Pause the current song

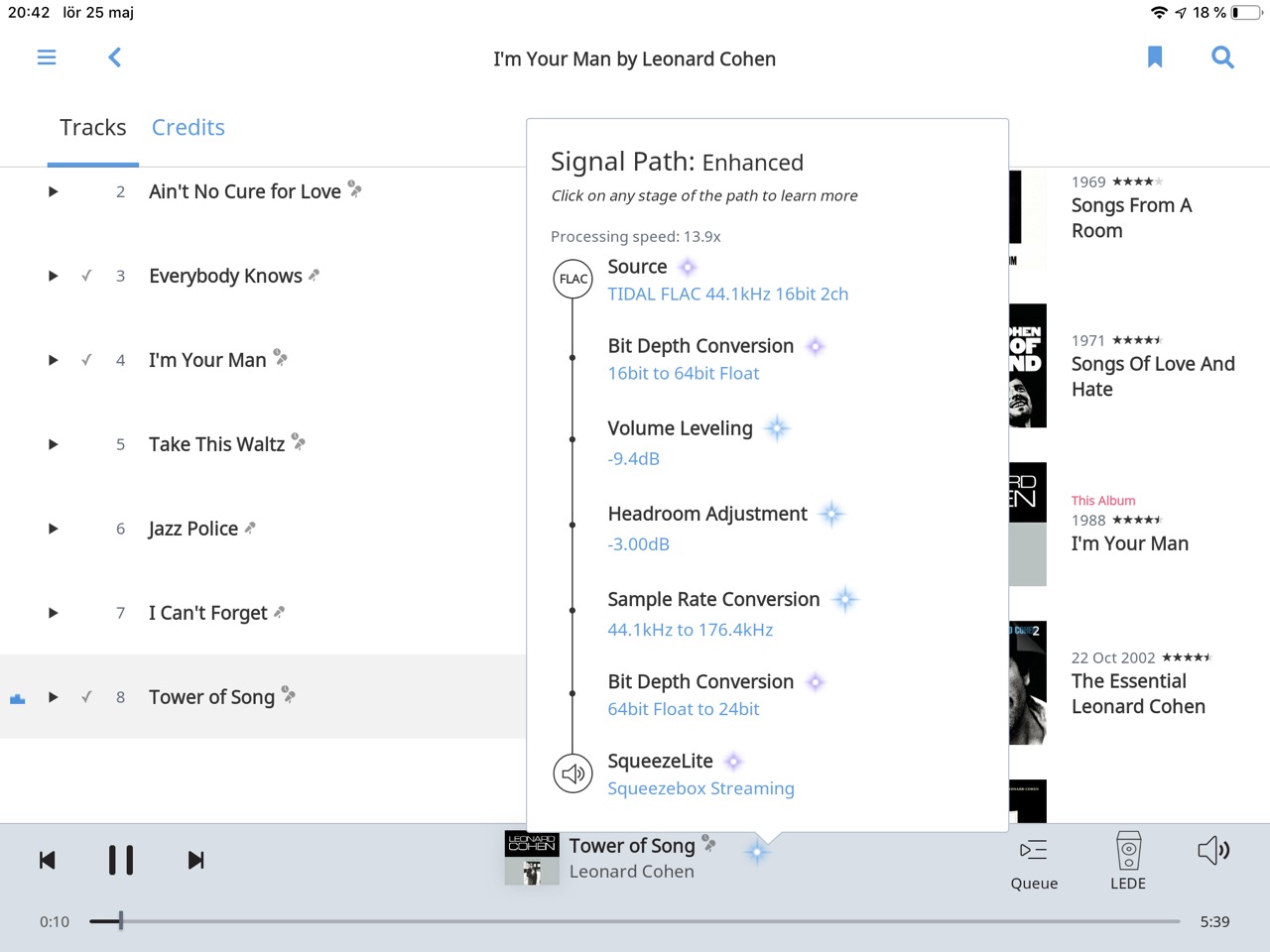(121, 860)
